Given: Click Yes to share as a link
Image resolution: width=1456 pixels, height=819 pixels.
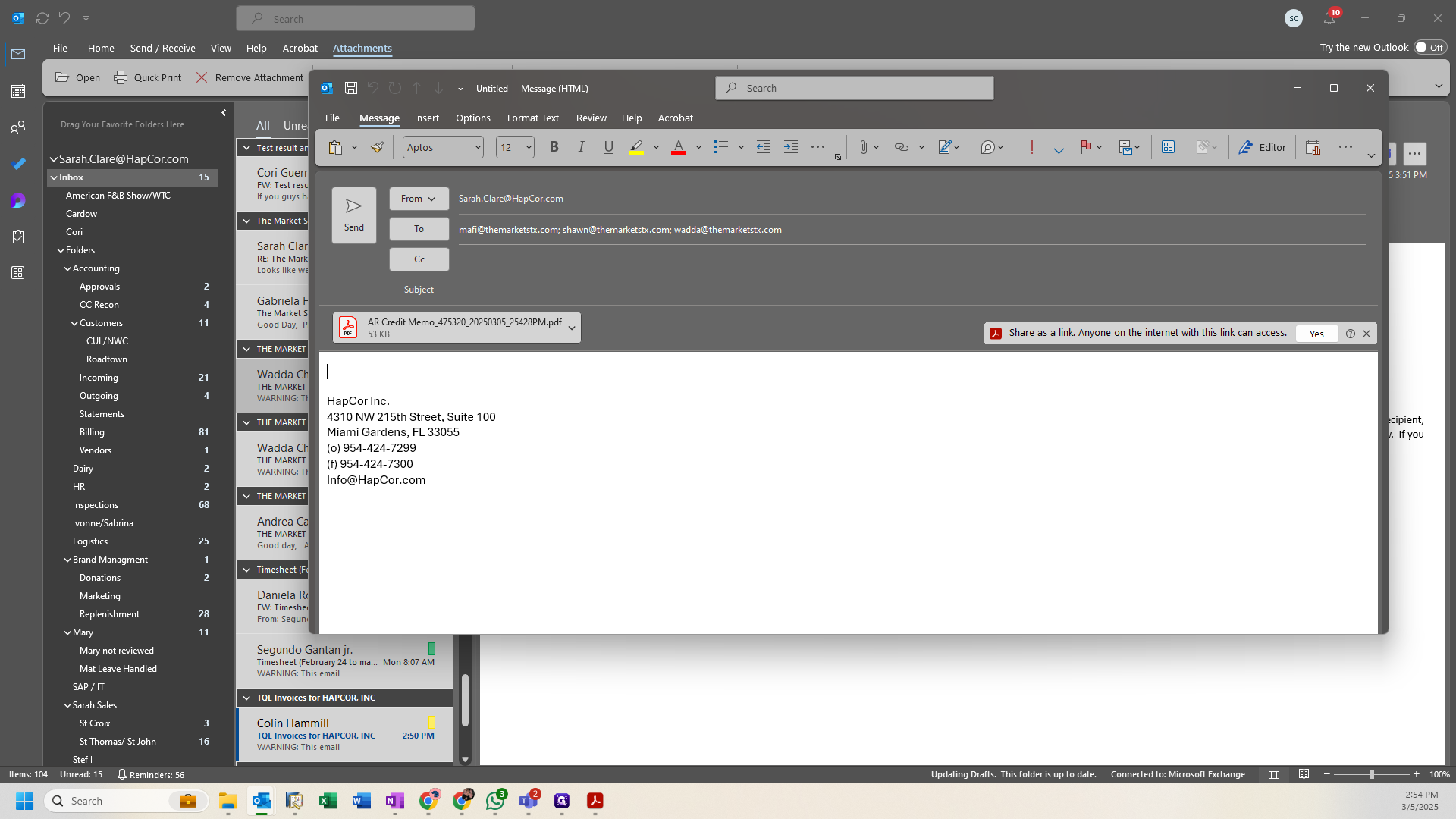Looking at the screenshot, I should (x=1316, y=334).
